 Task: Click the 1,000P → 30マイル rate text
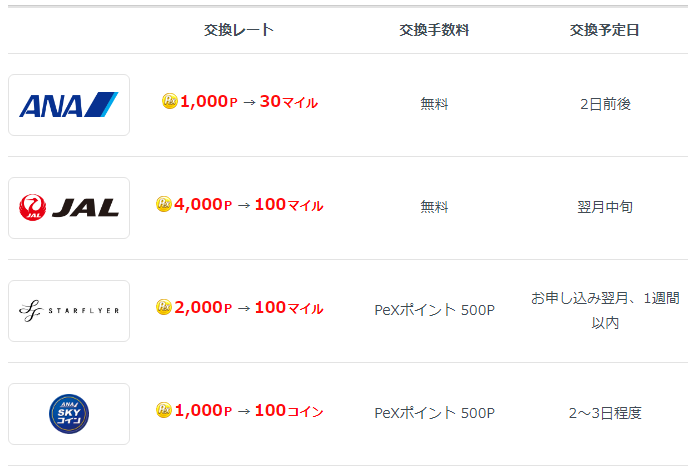[x=249, y=102]
